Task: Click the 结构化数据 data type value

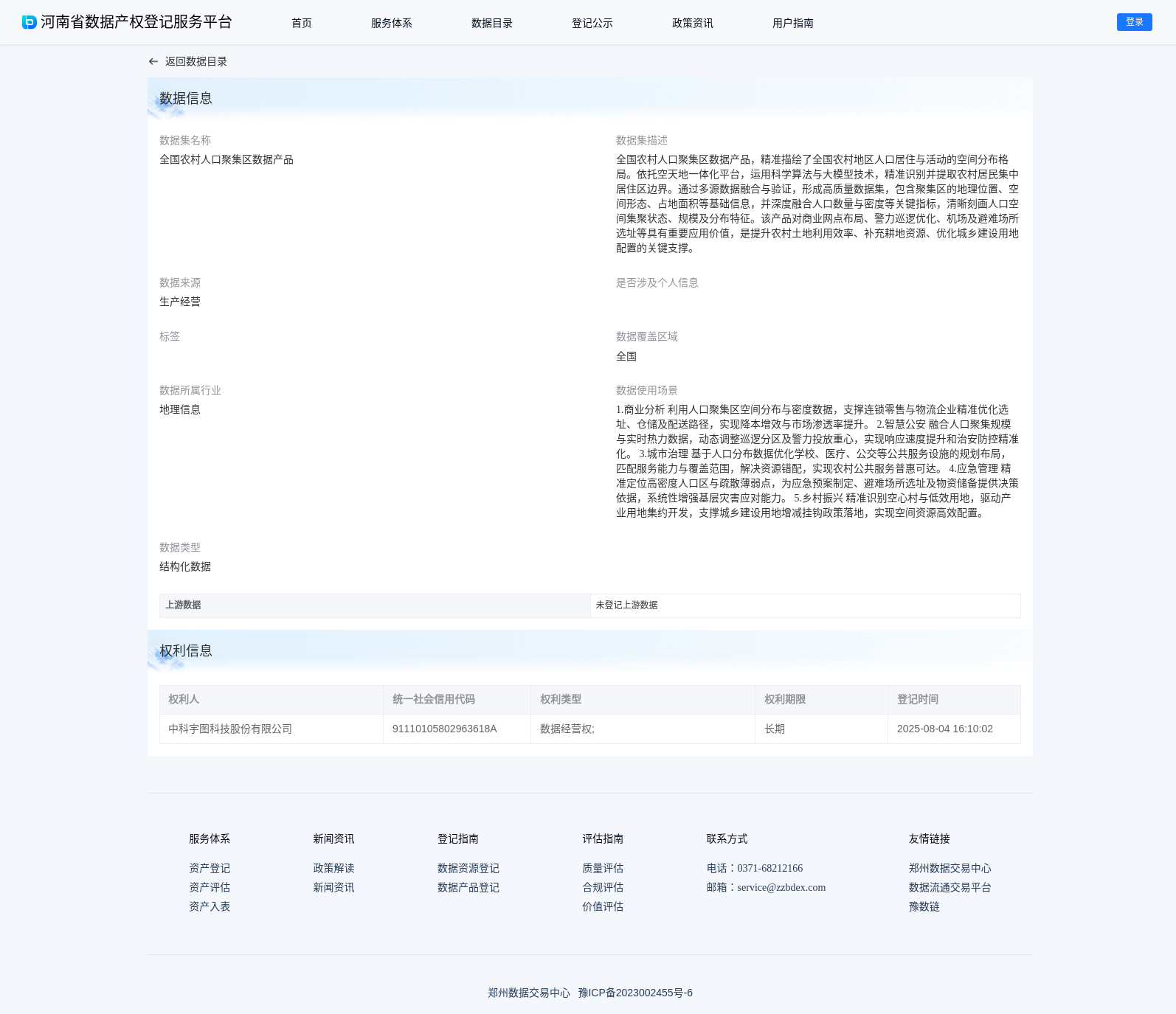Action: pyautogui.click(x=185, y=566)
